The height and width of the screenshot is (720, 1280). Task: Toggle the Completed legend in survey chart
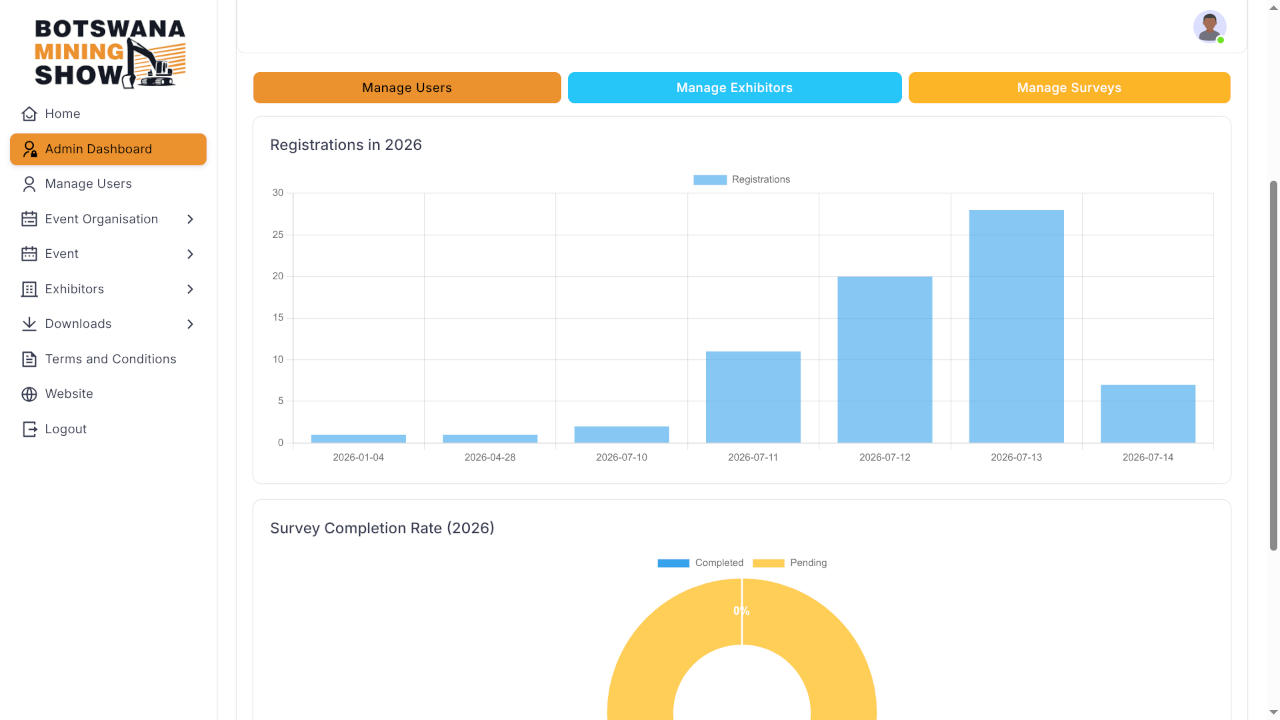click(x=700, y=563)
